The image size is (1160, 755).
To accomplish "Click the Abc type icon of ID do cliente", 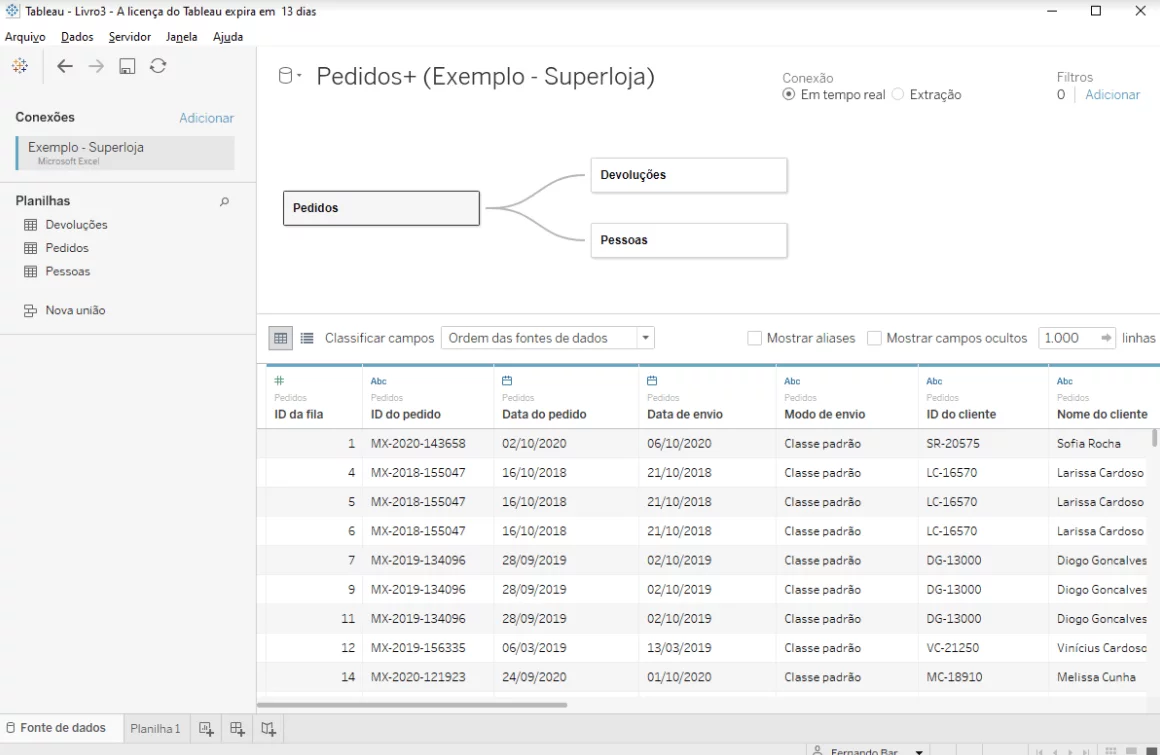I will (934, 381).
